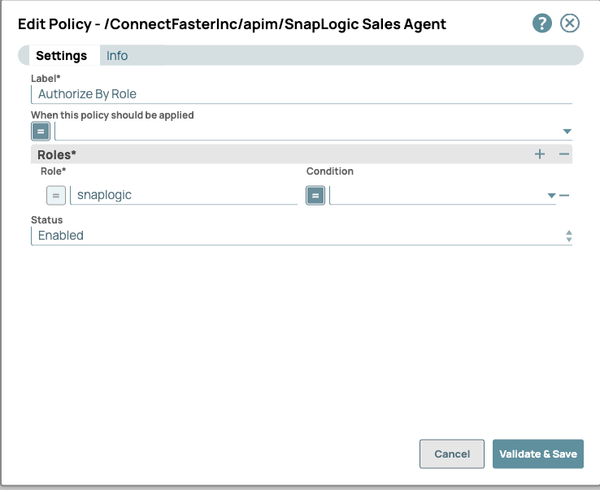The width and height of the screenshot is (600, 490).
Task: Close the Edit Policy dialog
Action: coord(570,24)
